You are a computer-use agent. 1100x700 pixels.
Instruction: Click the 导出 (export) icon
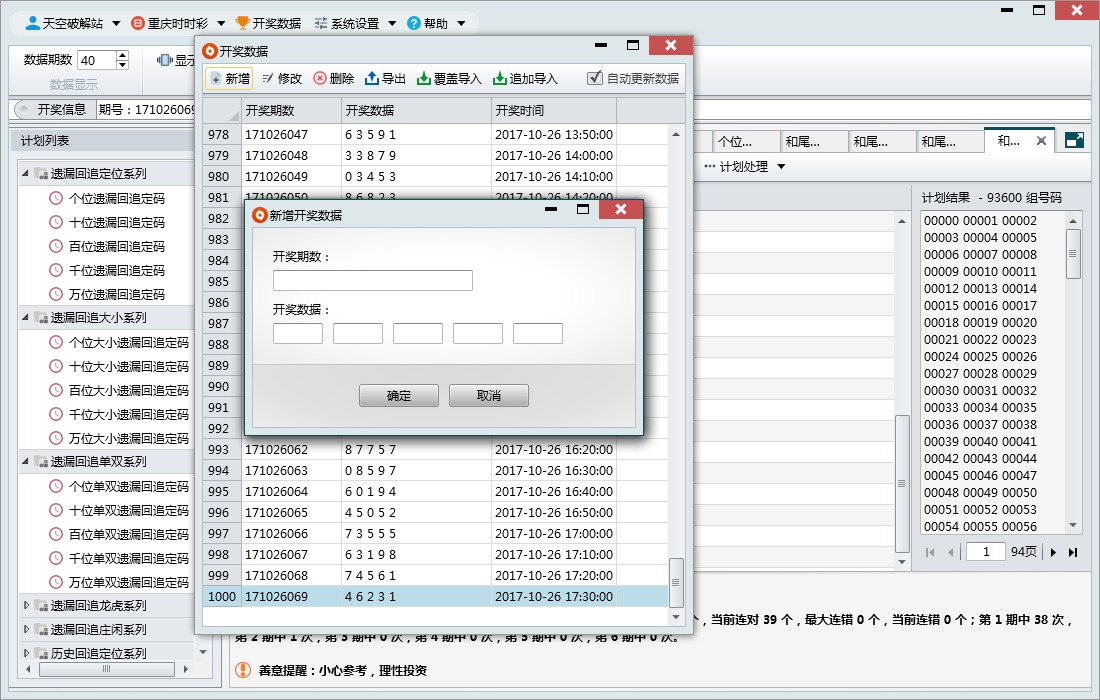372,78
